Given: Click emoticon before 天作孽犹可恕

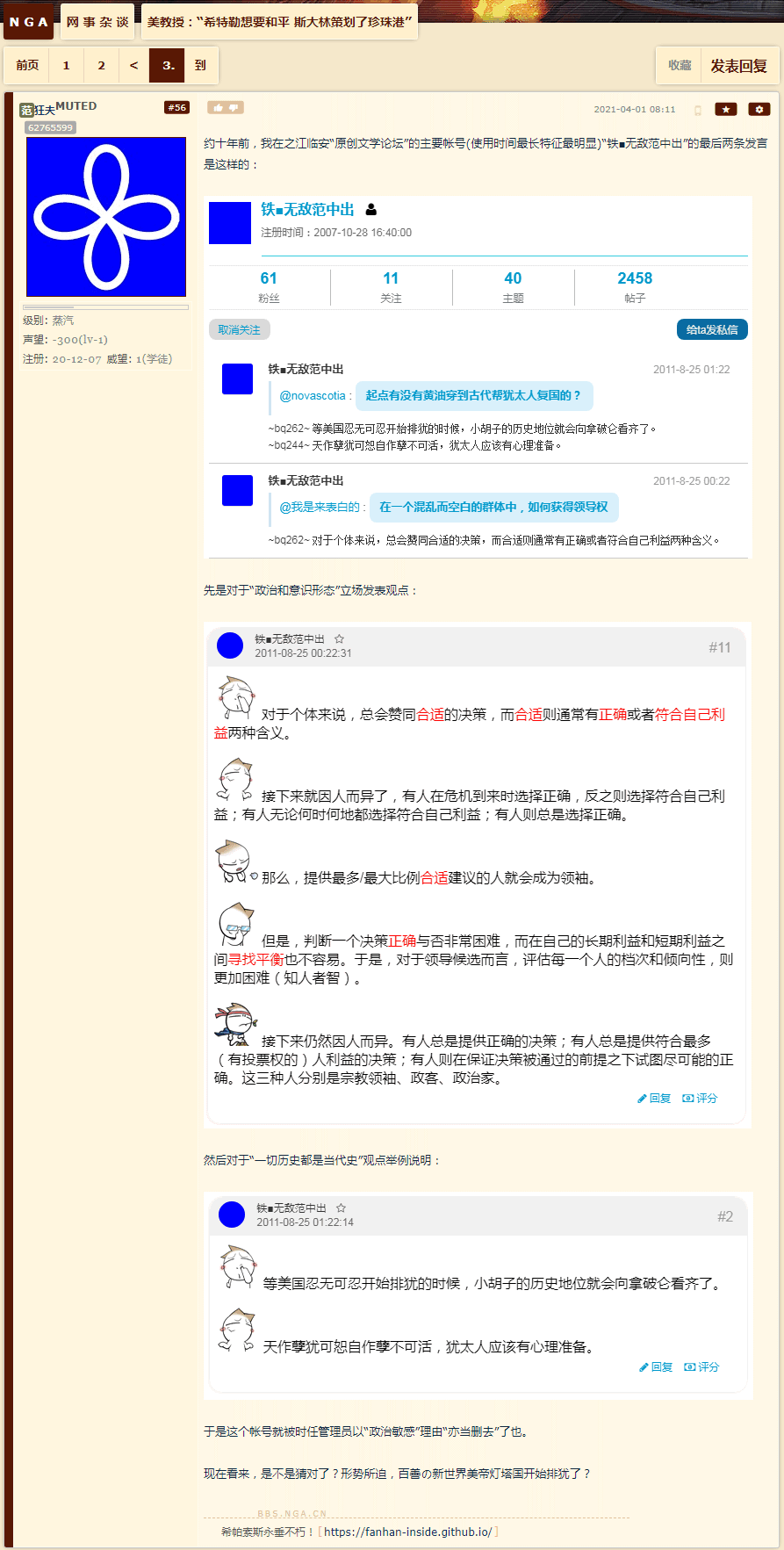Looking at the screenshot, I should (237, 1331).
